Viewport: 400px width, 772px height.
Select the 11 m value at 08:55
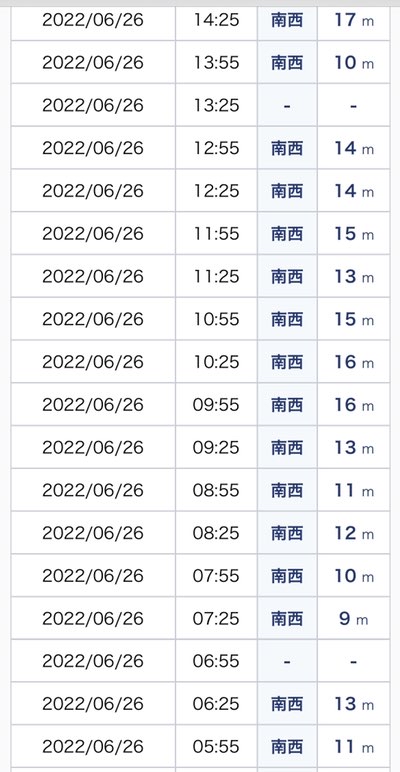pyautogui.click(x=354, y=490)
